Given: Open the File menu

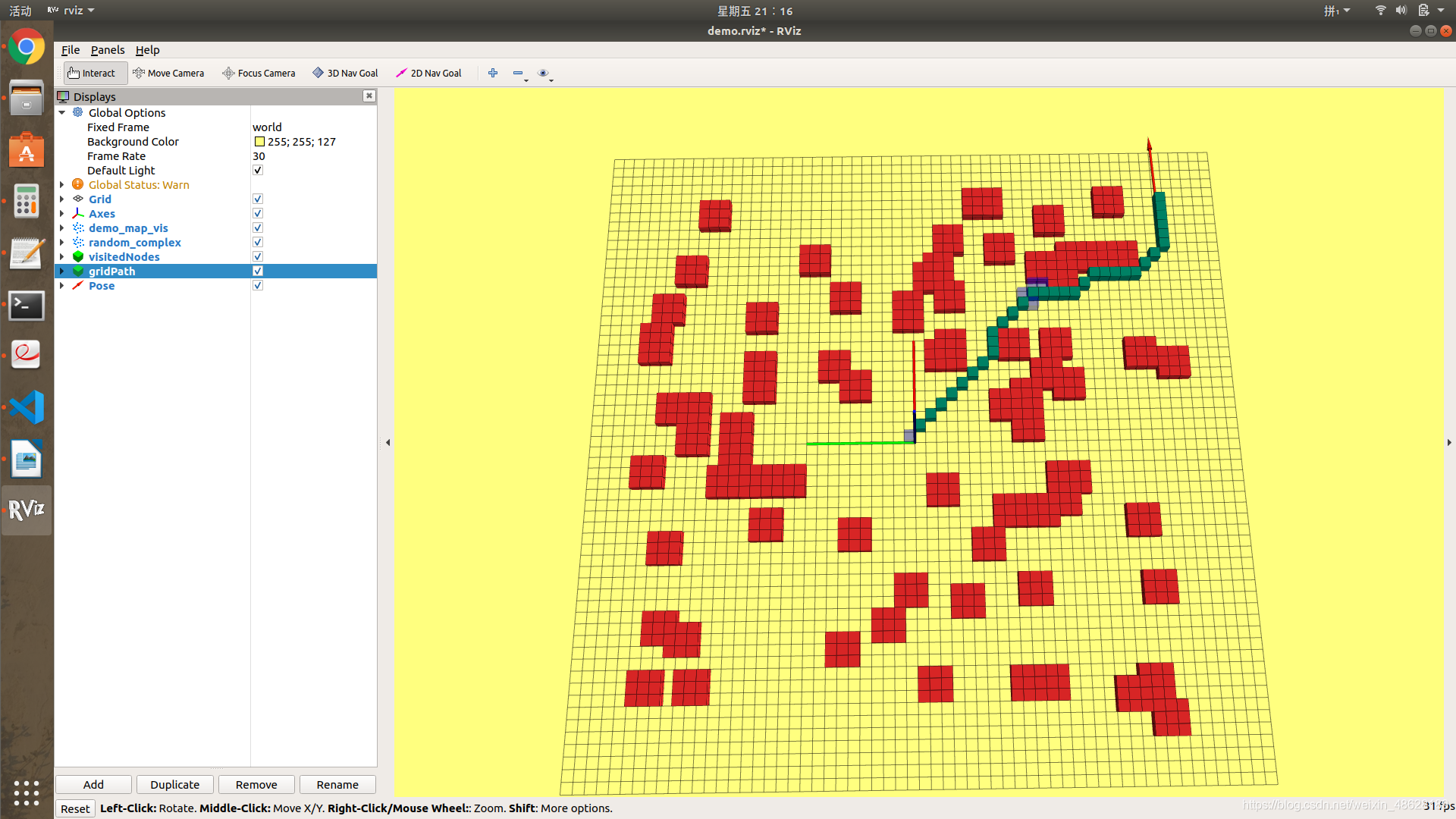Looking at the screenshot, I should point(70,50).
